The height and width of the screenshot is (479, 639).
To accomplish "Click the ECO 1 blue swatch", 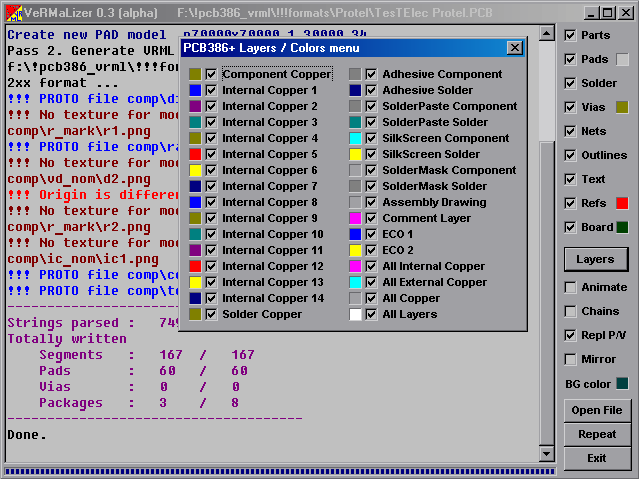I will pyautogui.click(x=355, y=234).
